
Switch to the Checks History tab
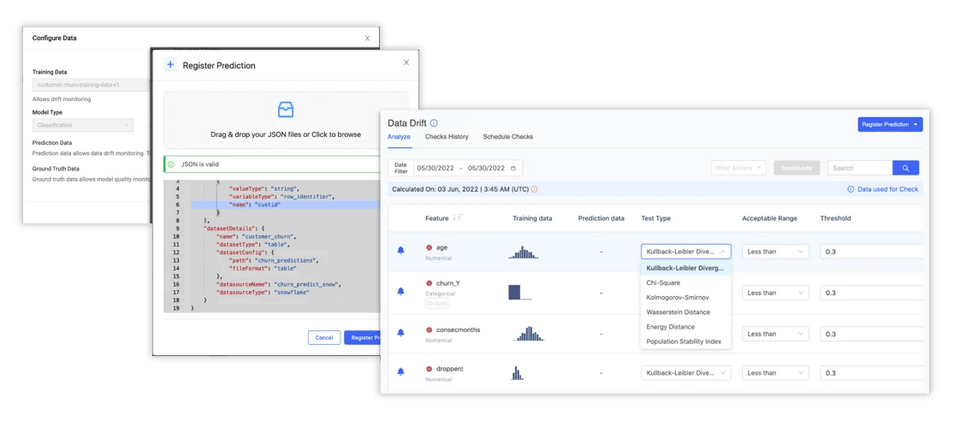pos(447,137)
